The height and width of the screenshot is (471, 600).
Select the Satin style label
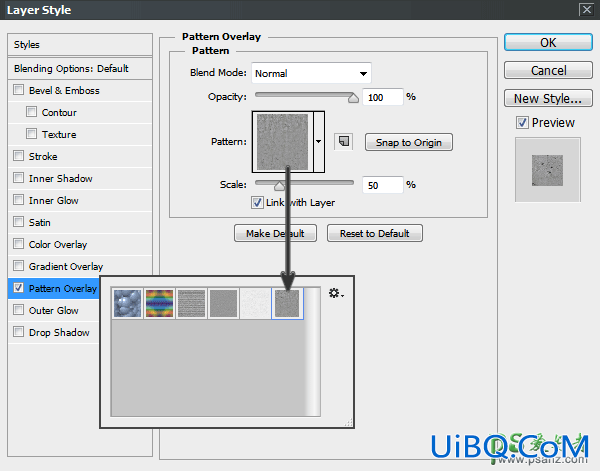(x=39, y=223)
